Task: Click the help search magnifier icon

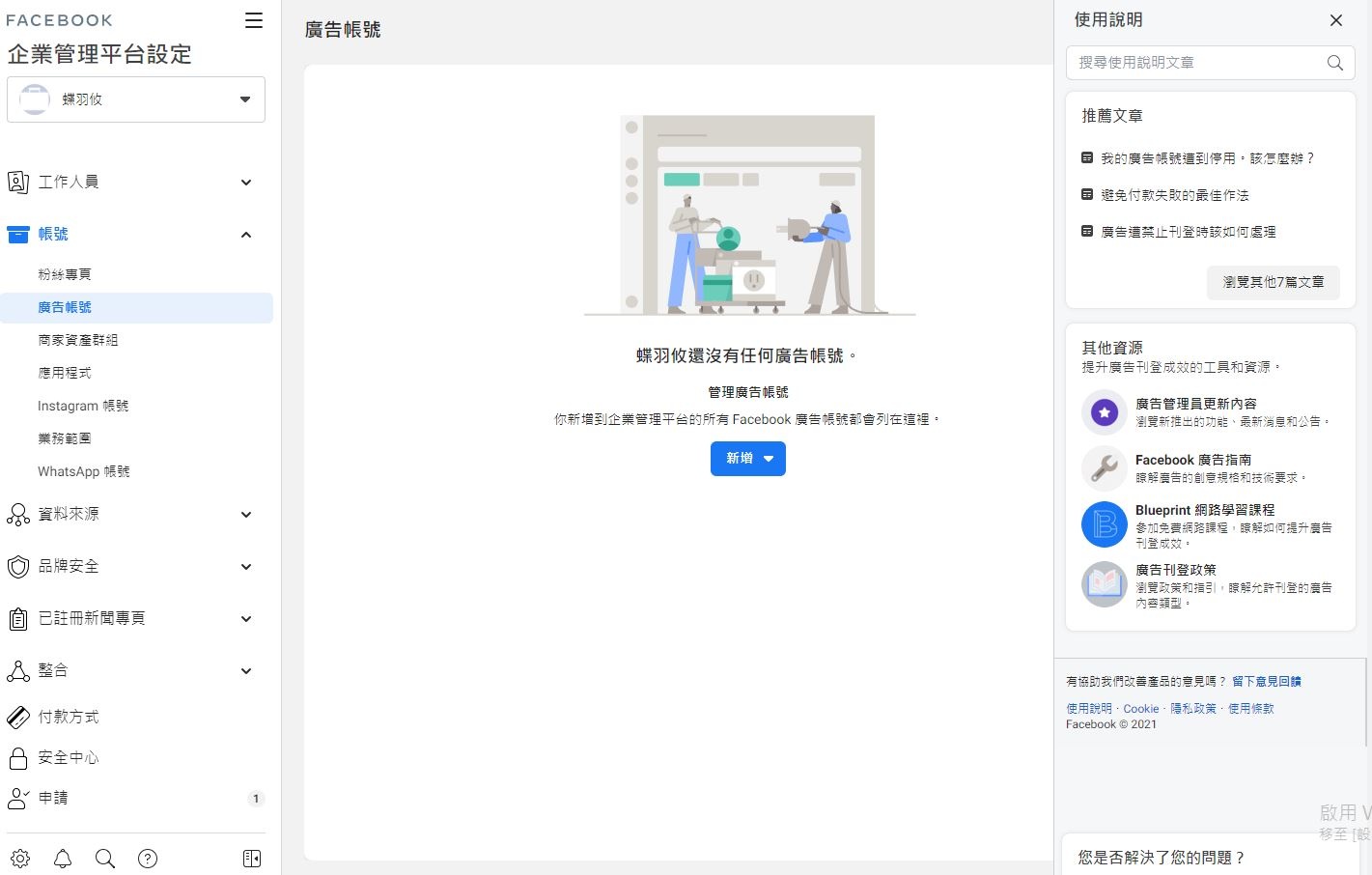Action: click(1335, 63)
